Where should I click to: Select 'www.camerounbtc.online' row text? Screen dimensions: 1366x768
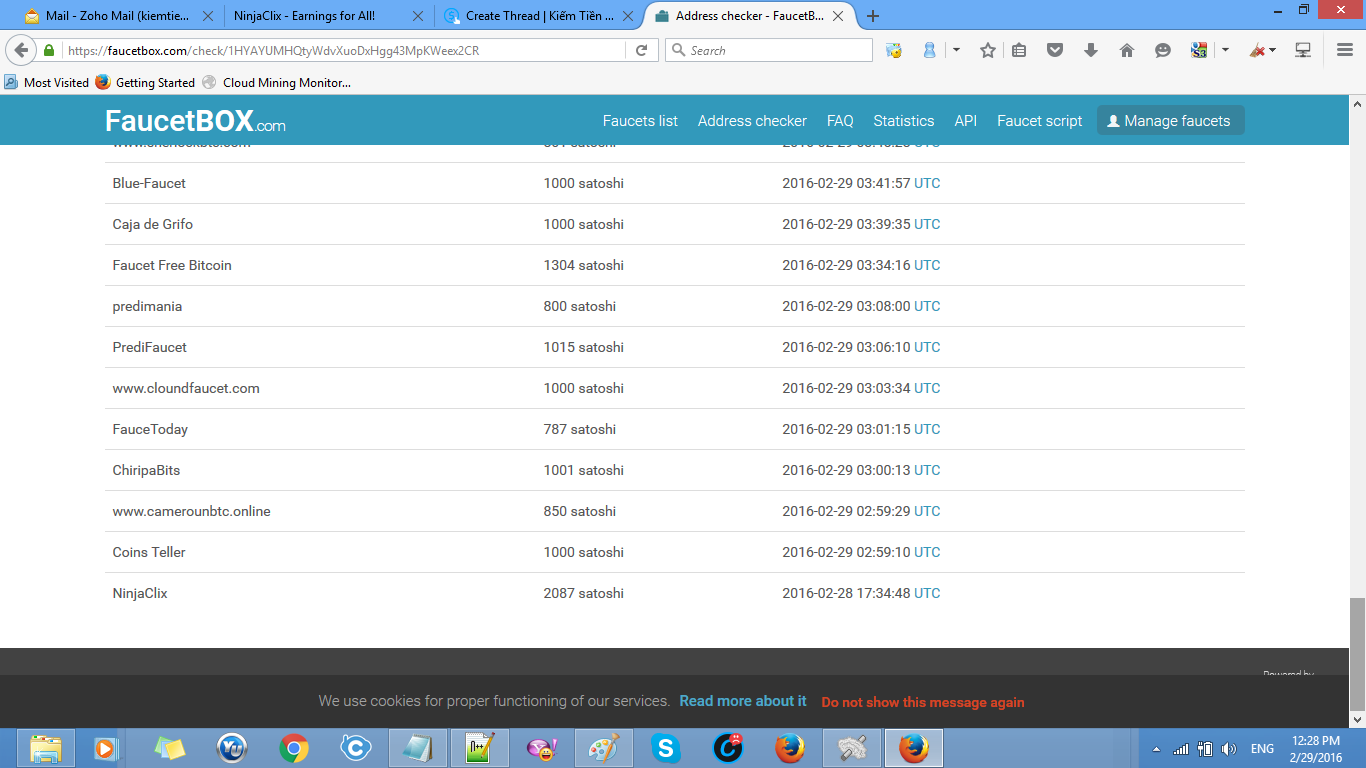pos(192,511)
